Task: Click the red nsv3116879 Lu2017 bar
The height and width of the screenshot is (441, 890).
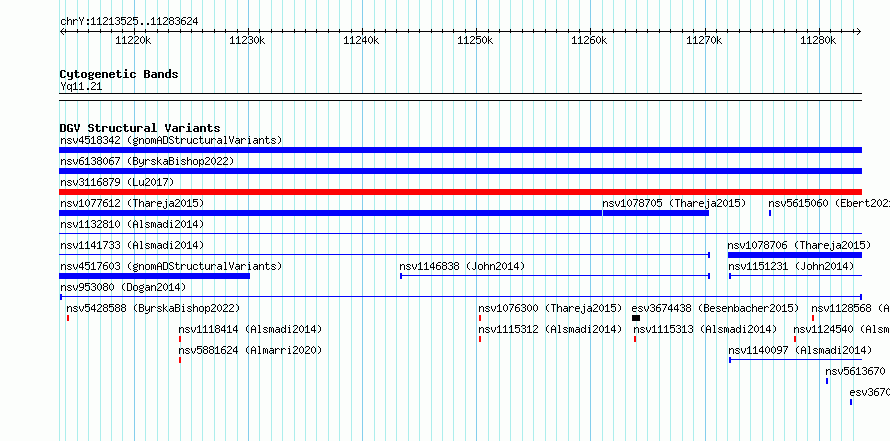Action: pos(460,192)
